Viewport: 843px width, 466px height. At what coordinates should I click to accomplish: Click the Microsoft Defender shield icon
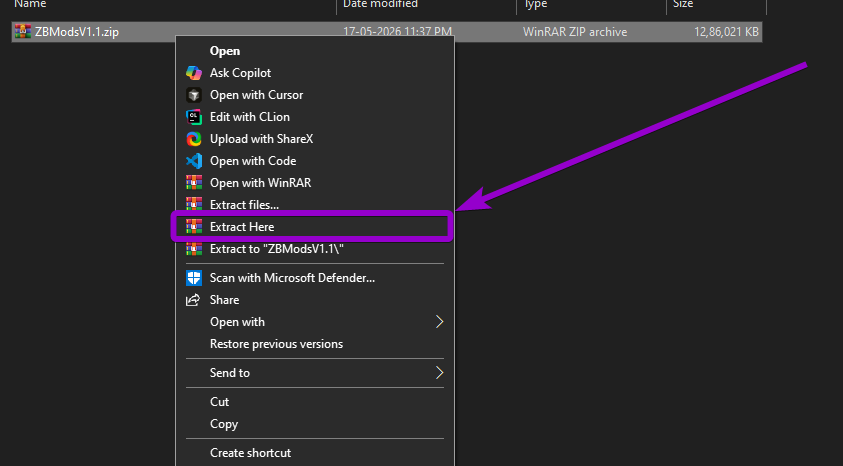[x=194, y=278]
